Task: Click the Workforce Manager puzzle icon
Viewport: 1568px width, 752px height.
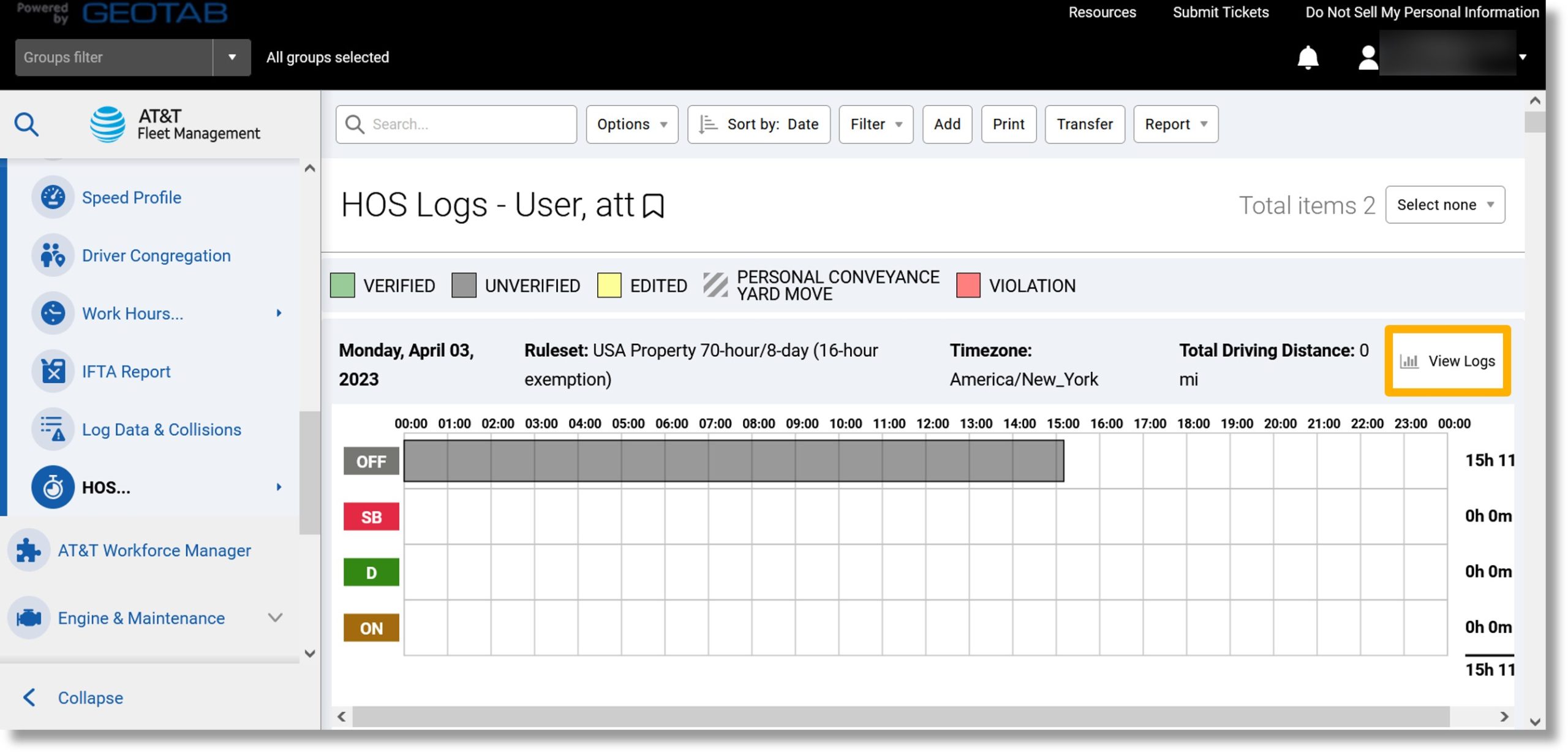Action: coord(28,550)
